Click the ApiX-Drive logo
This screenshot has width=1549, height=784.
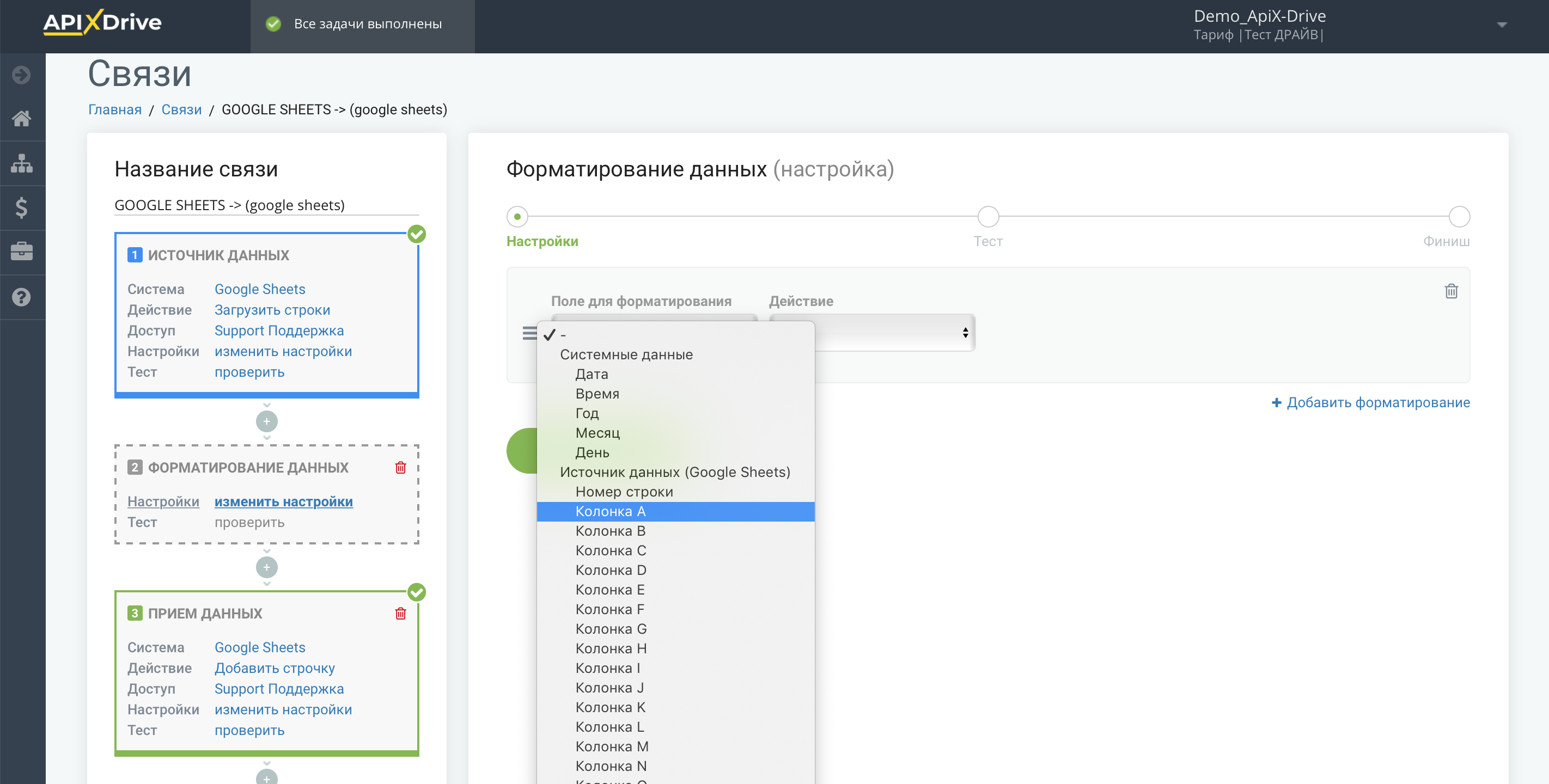102,23
